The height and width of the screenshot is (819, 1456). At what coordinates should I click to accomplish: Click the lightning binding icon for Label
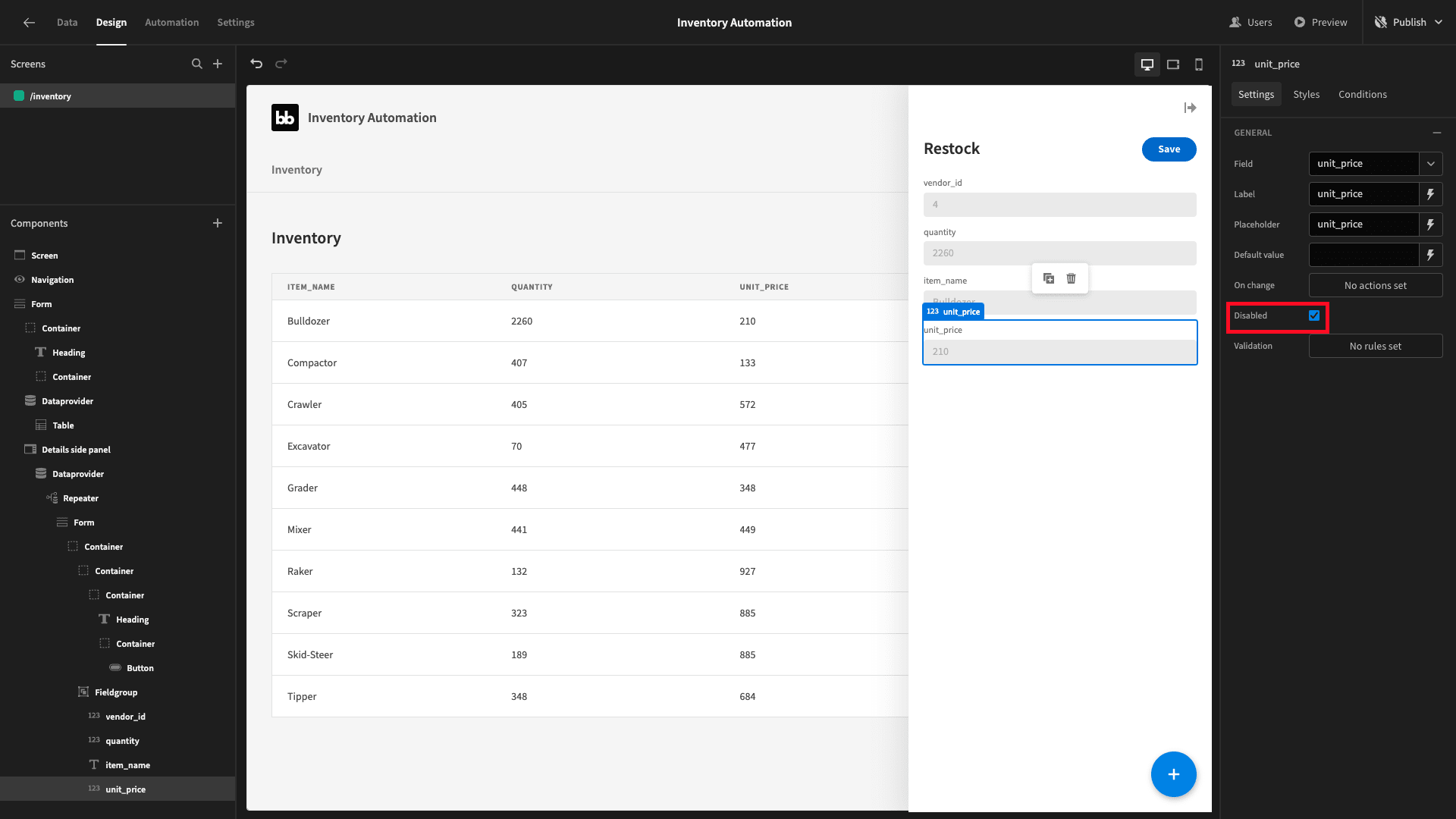pyautogui.click(x=1430, y=194)
